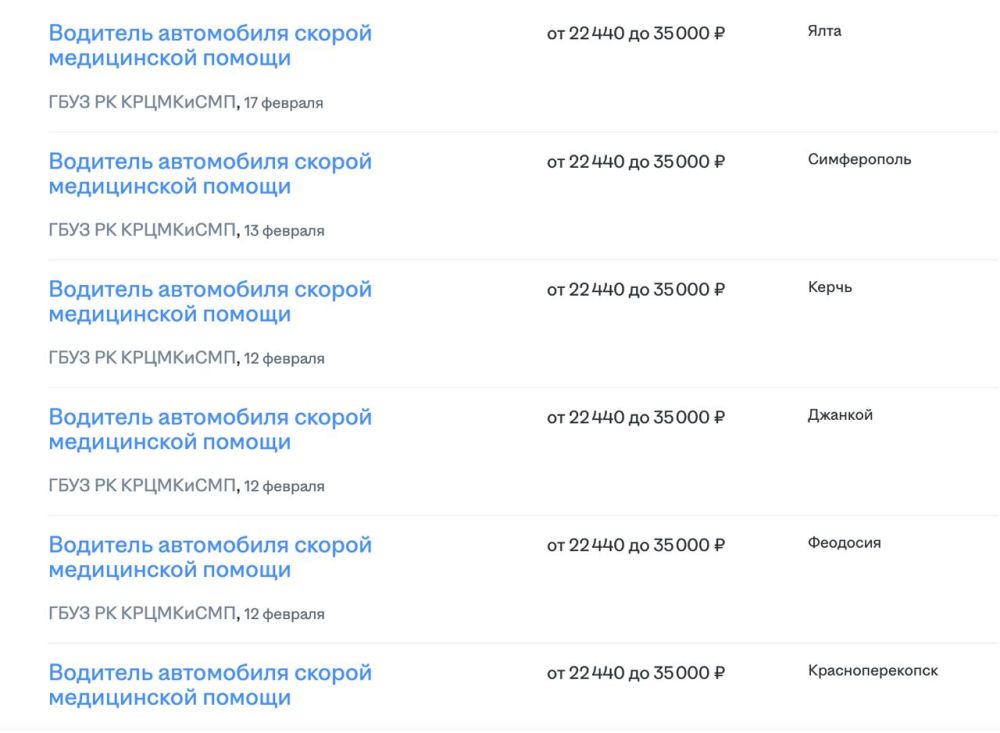The width and height of the screenshot is (1000, 733).
Task: Click the Феодосия city label
Action: [844, 543]
